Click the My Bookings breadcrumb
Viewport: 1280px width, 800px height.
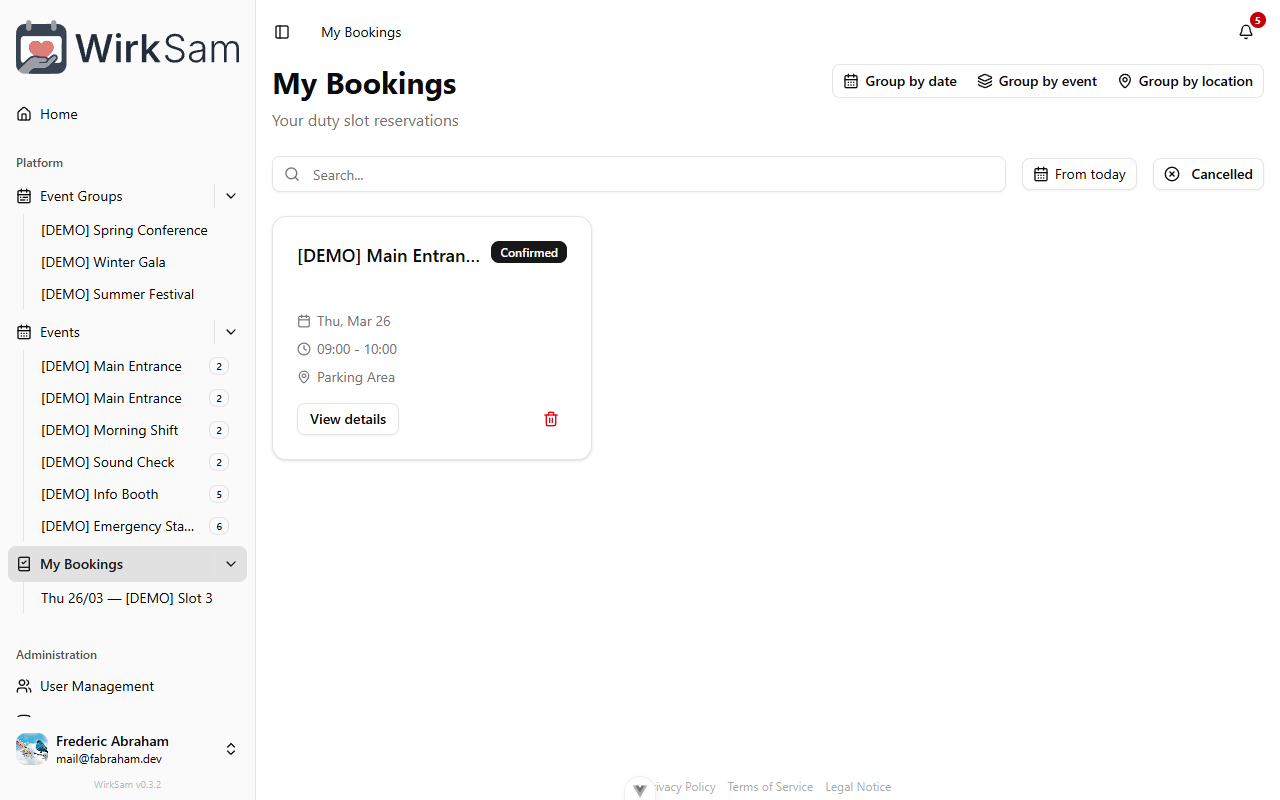pyautogui.click(x=361, y=32)
